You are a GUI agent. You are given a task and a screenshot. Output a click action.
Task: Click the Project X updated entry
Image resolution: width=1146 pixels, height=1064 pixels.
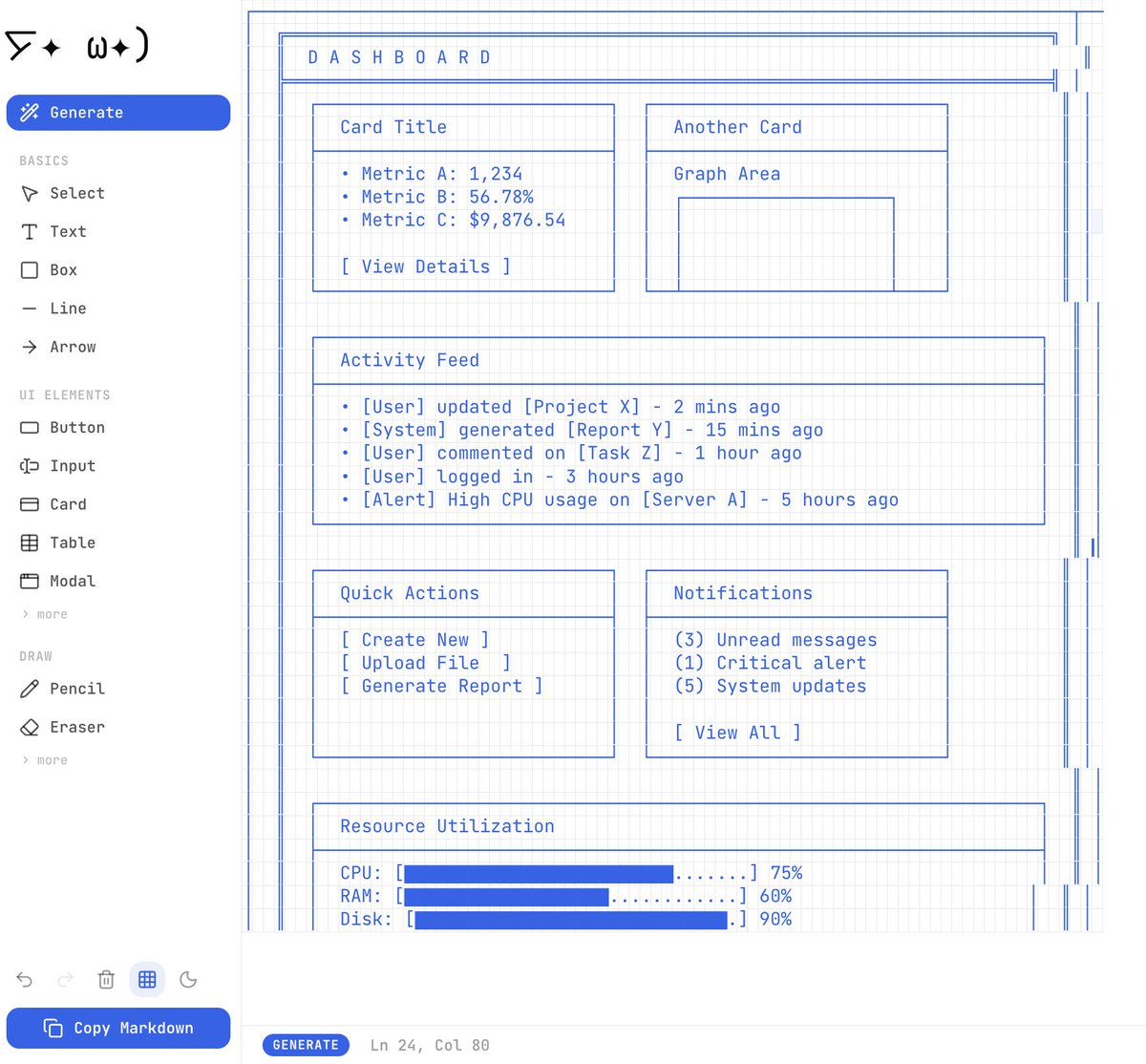pyautogui.click(x=561, y=407)
